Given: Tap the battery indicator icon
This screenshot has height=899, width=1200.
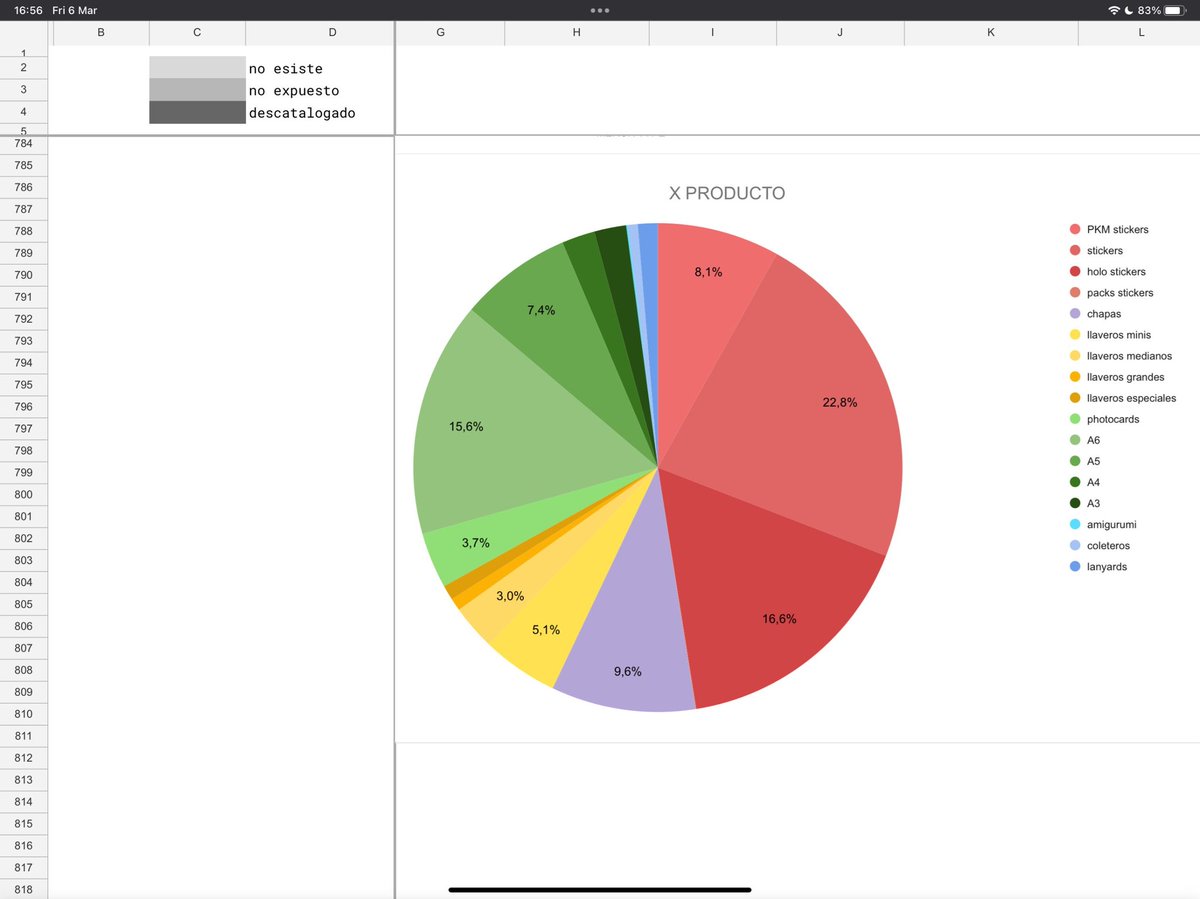Looking at the screenshot, I should [1175, 10].
